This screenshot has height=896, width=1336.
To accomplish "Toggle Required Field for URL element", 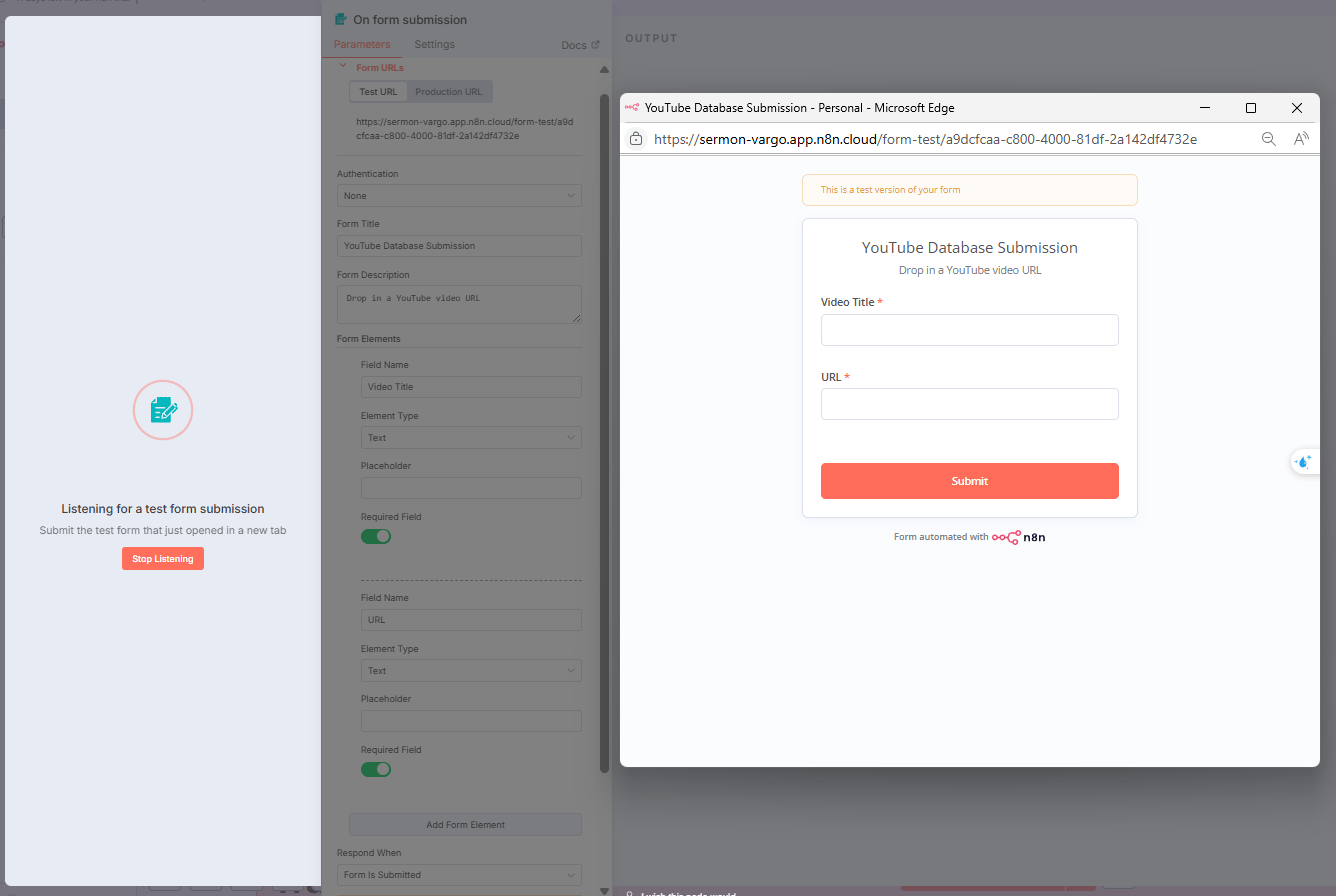I will (x=376, y=769).
